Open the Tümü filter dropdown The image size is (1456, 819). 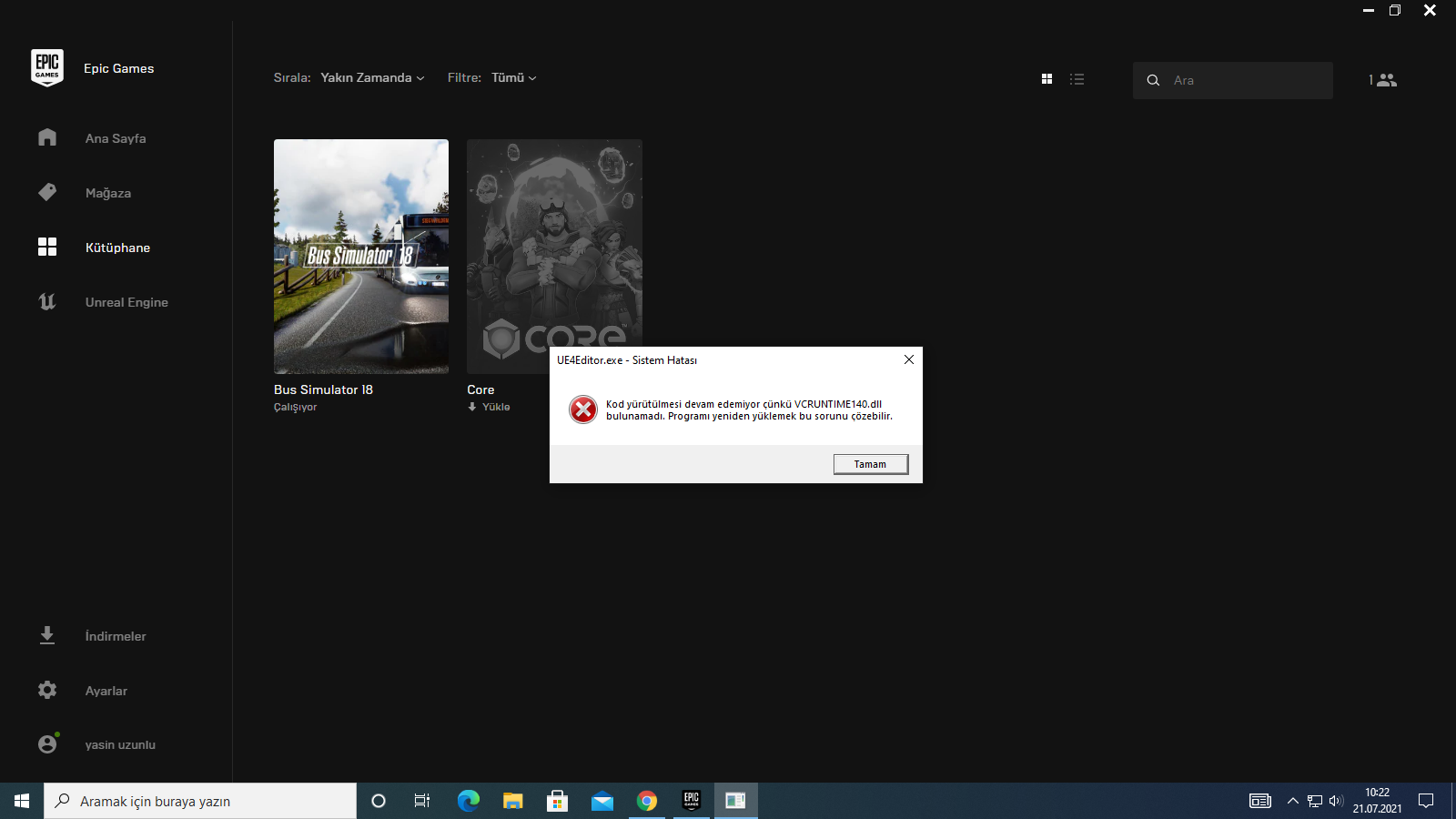click(x=514, y=78)
